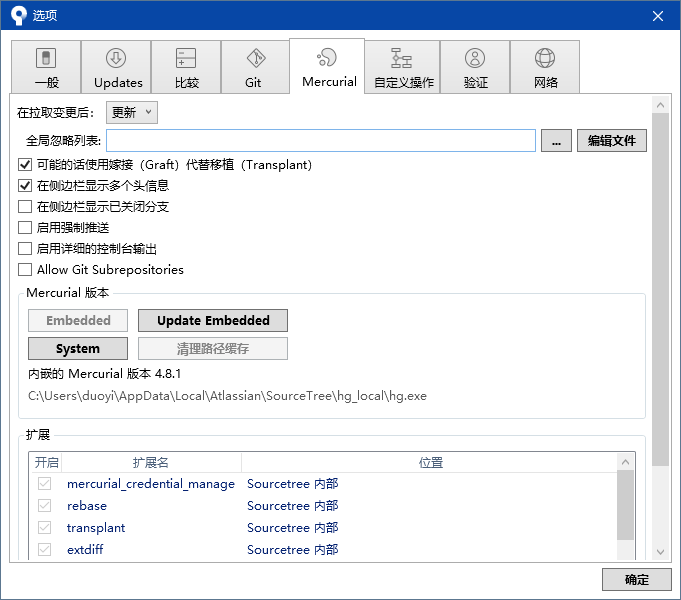Toggle rebase extension checkbox

tap(44, 505)
